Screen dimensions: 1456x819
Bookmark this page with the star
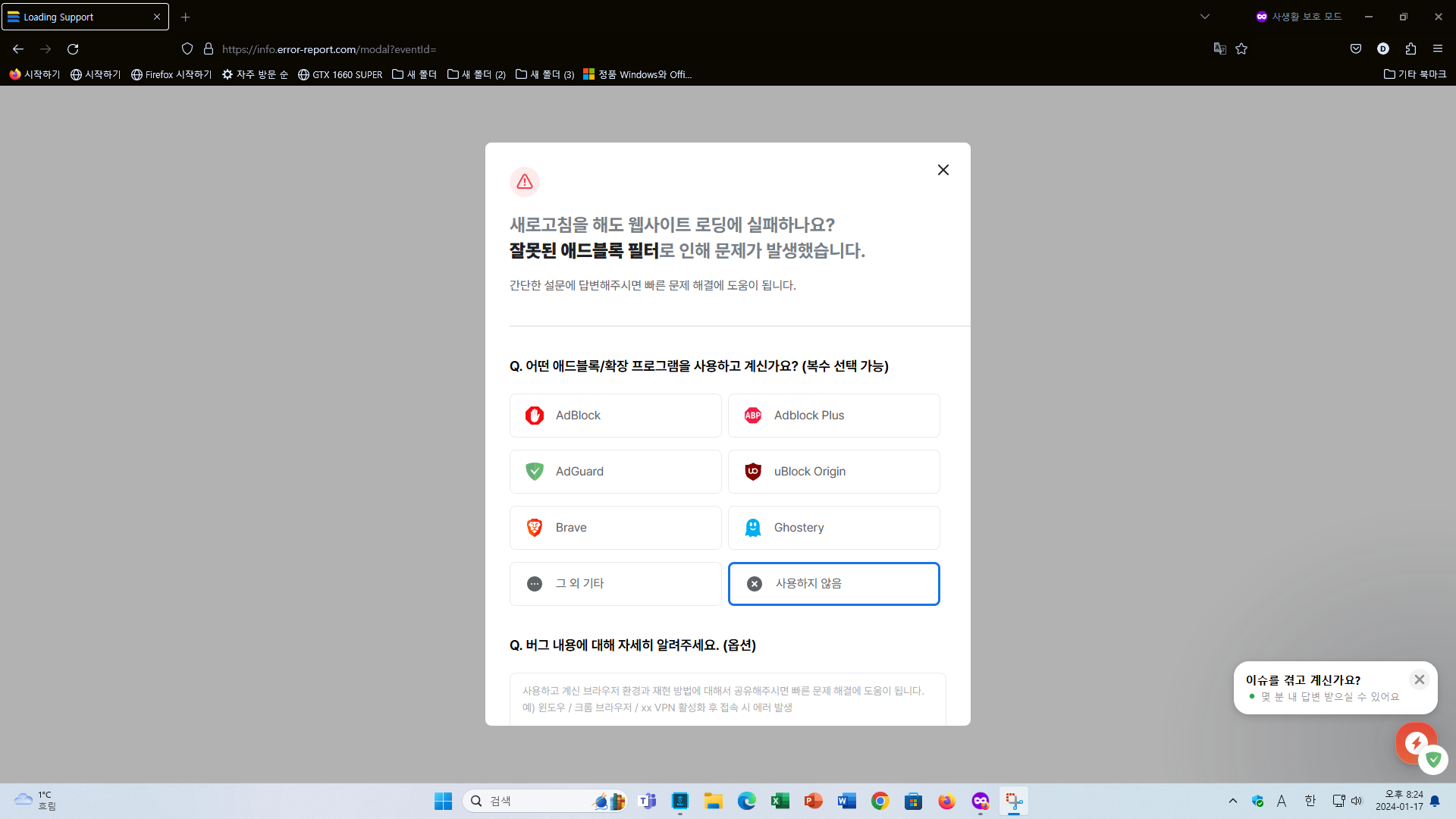click(1241, 49)
